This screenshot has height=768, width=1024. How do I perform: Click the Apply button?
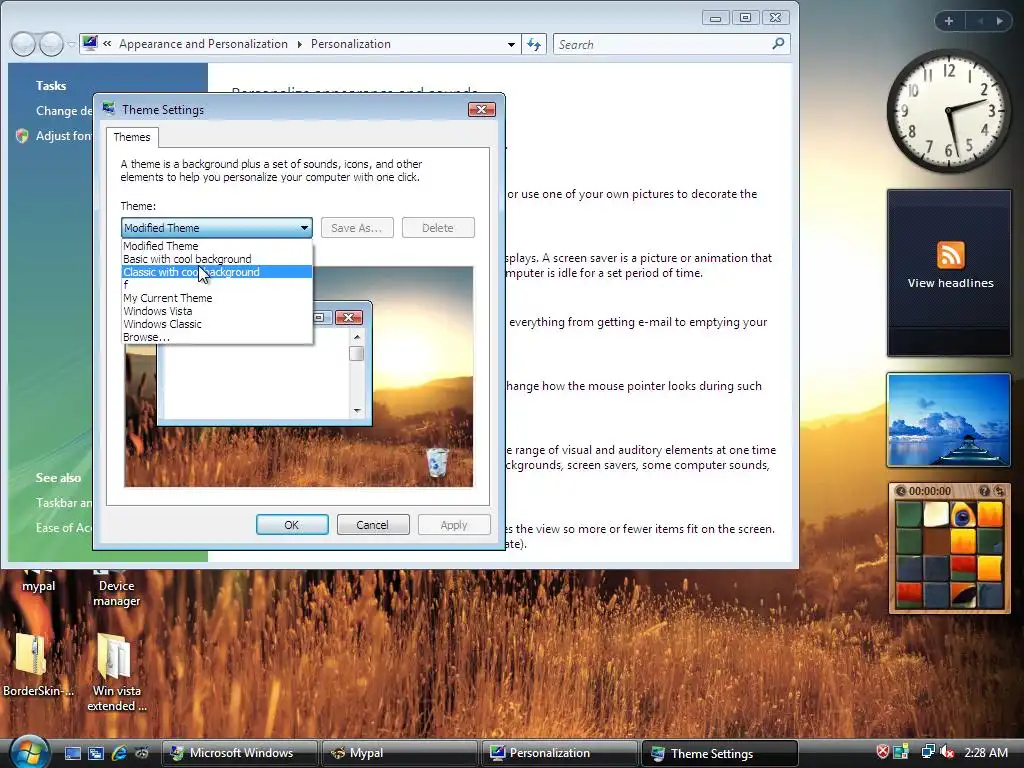click(454, 524)
